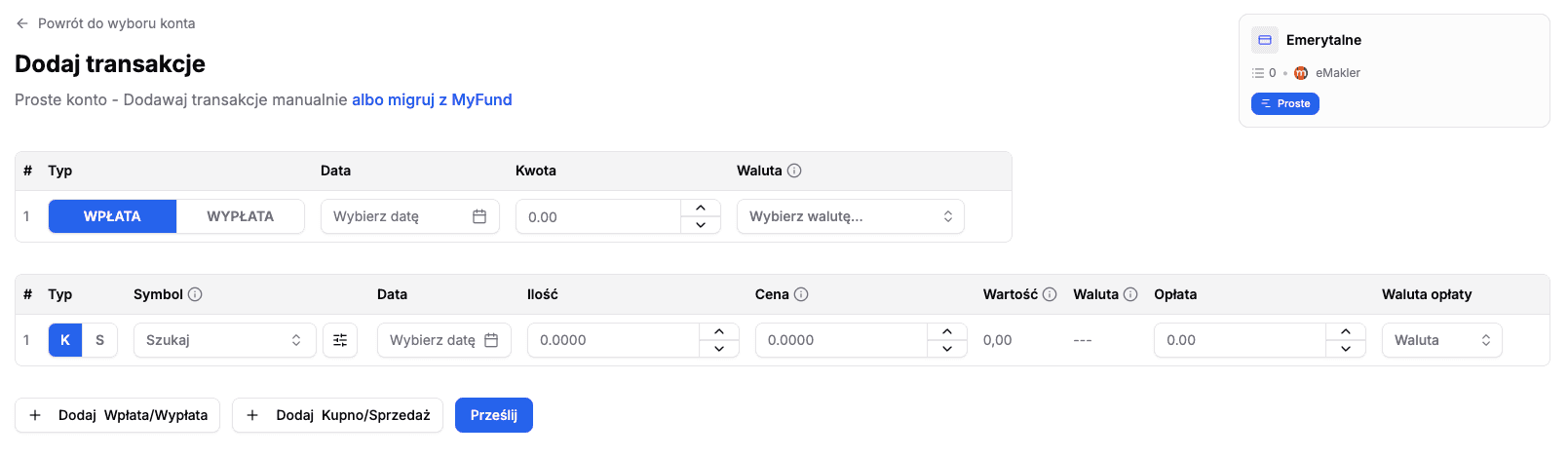Click the info icon next to Waluta header
The height and width of the screenshot is (458, 1568).
(x=794, y=171)
